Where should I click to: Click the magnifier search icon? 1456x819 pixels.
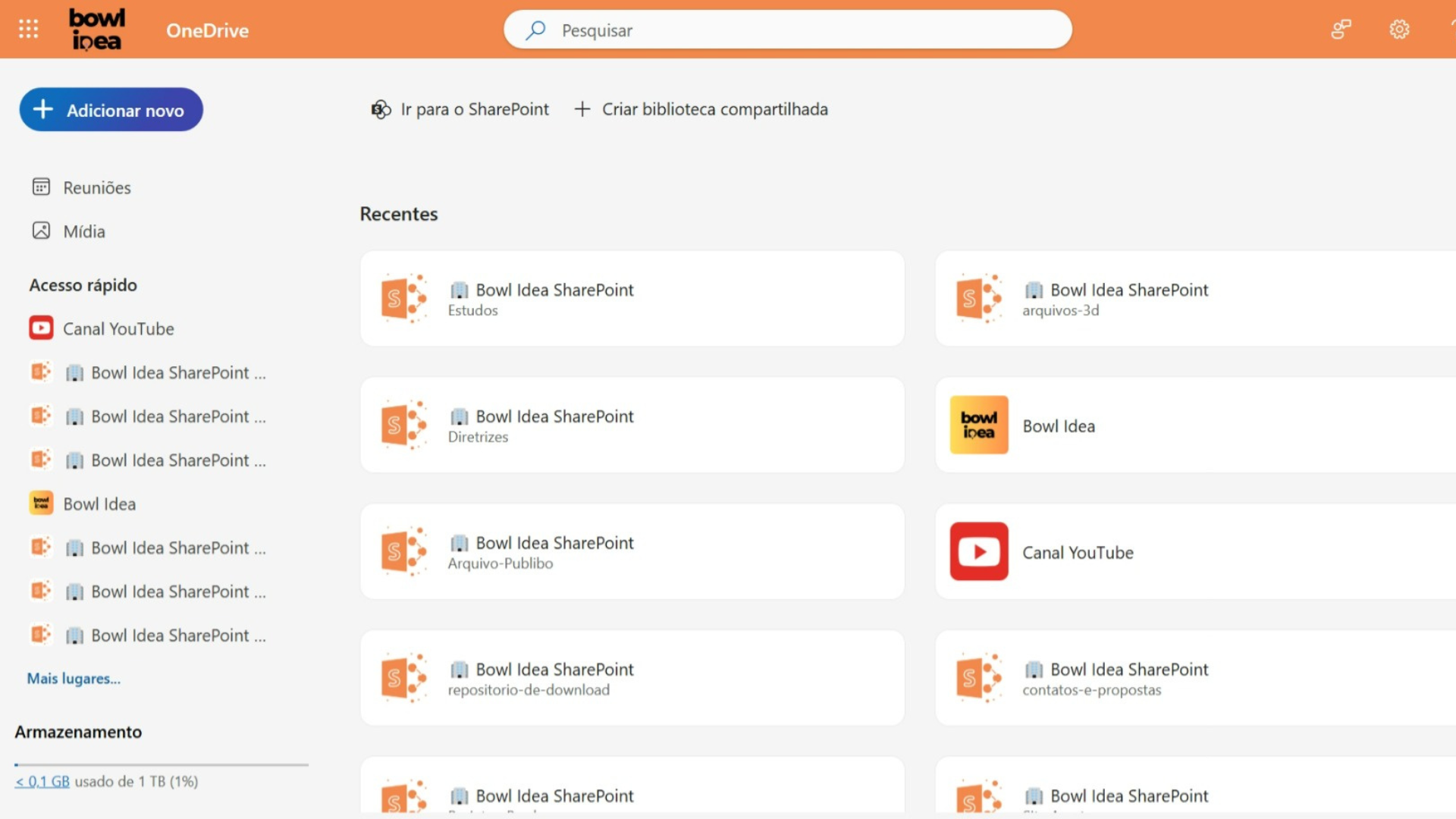tap(535, 30)
